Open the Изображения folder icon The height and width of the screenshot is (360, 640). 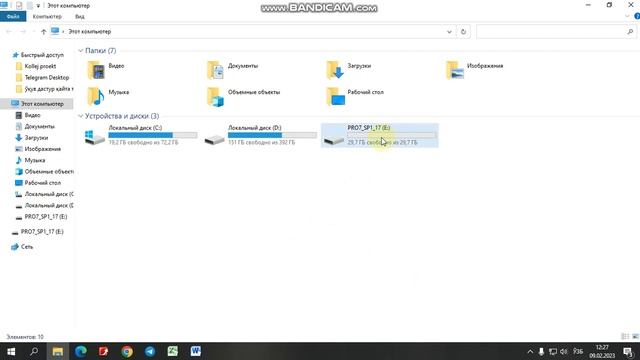(455, 70)
